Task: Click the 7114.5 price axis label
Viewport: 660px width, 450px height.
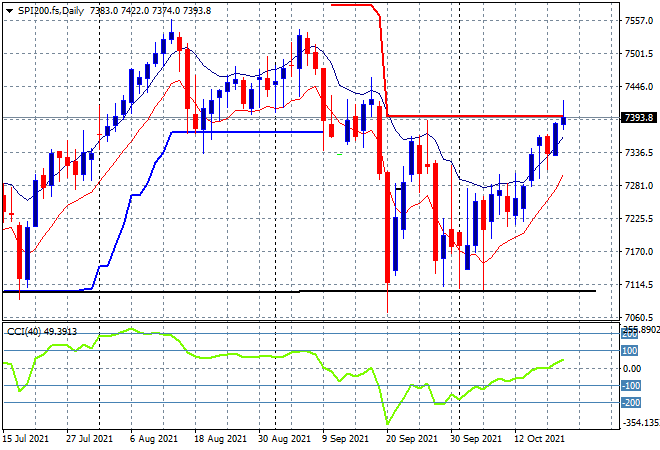Action: (x=639, y=285)
